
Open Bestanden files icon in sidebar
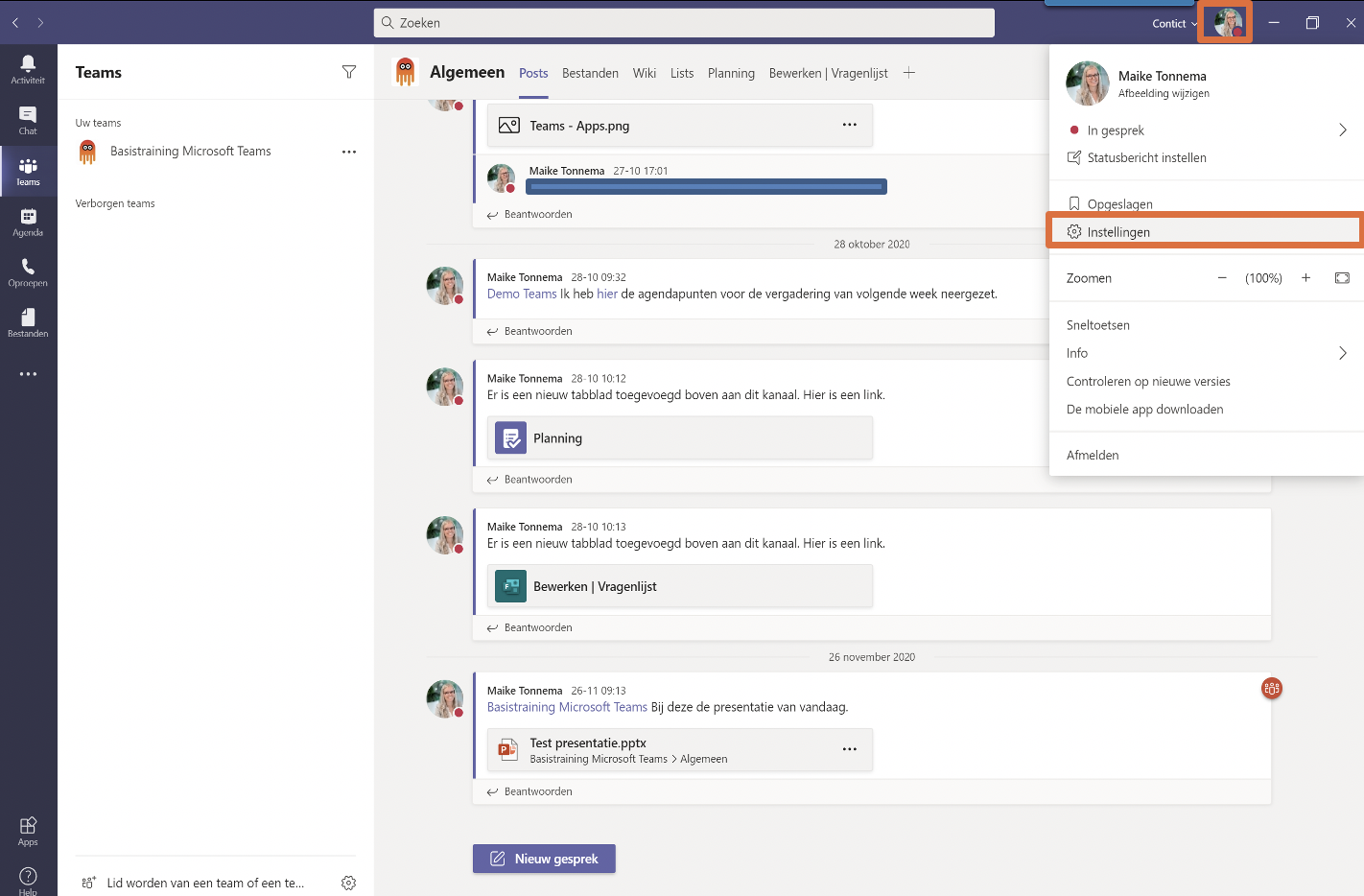pos(28,322)
